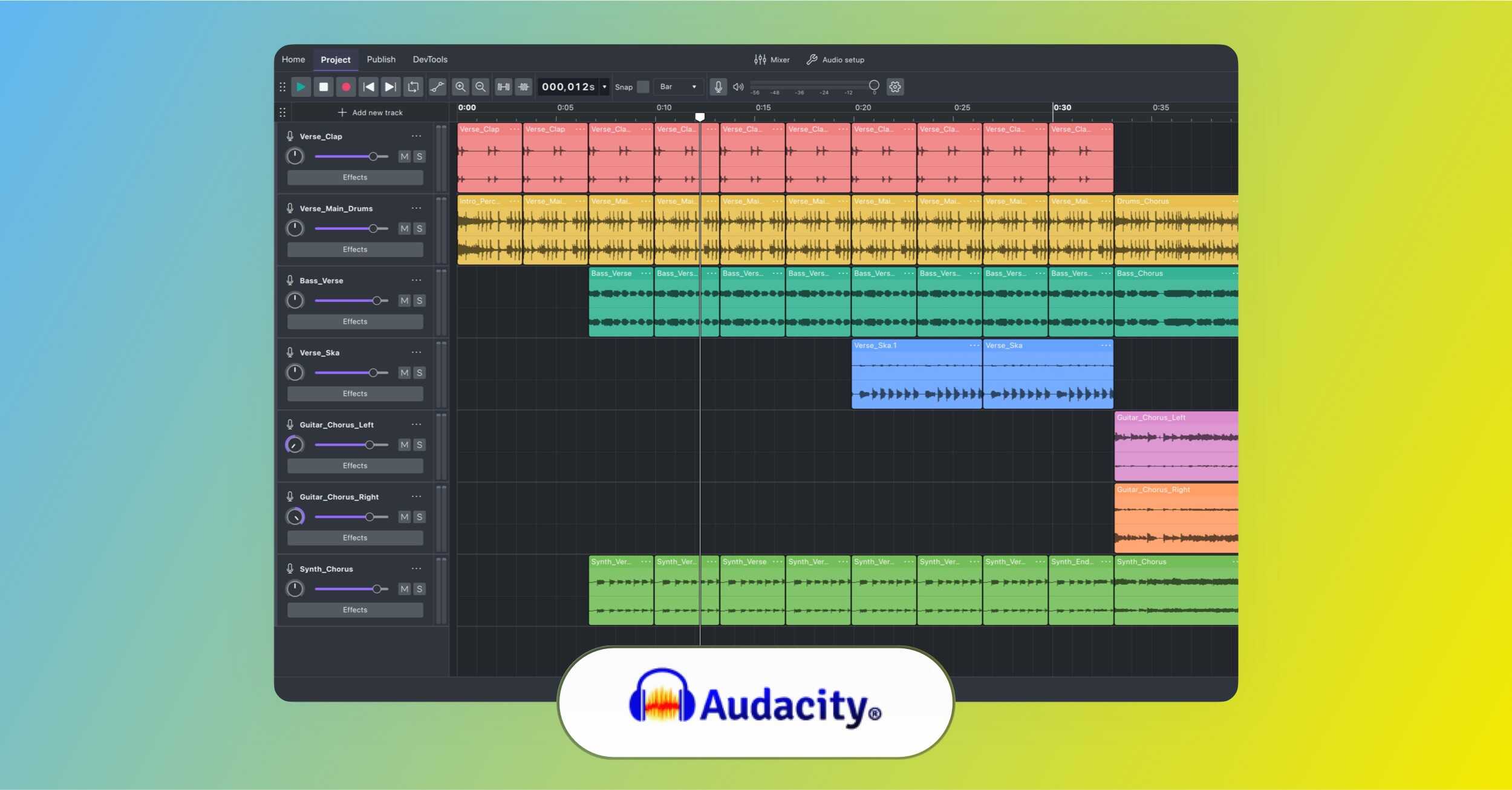The width and height of the screenshot is (1512, 790).
Task: Solo the Verse_Clap track
Action: click(419, 157)
